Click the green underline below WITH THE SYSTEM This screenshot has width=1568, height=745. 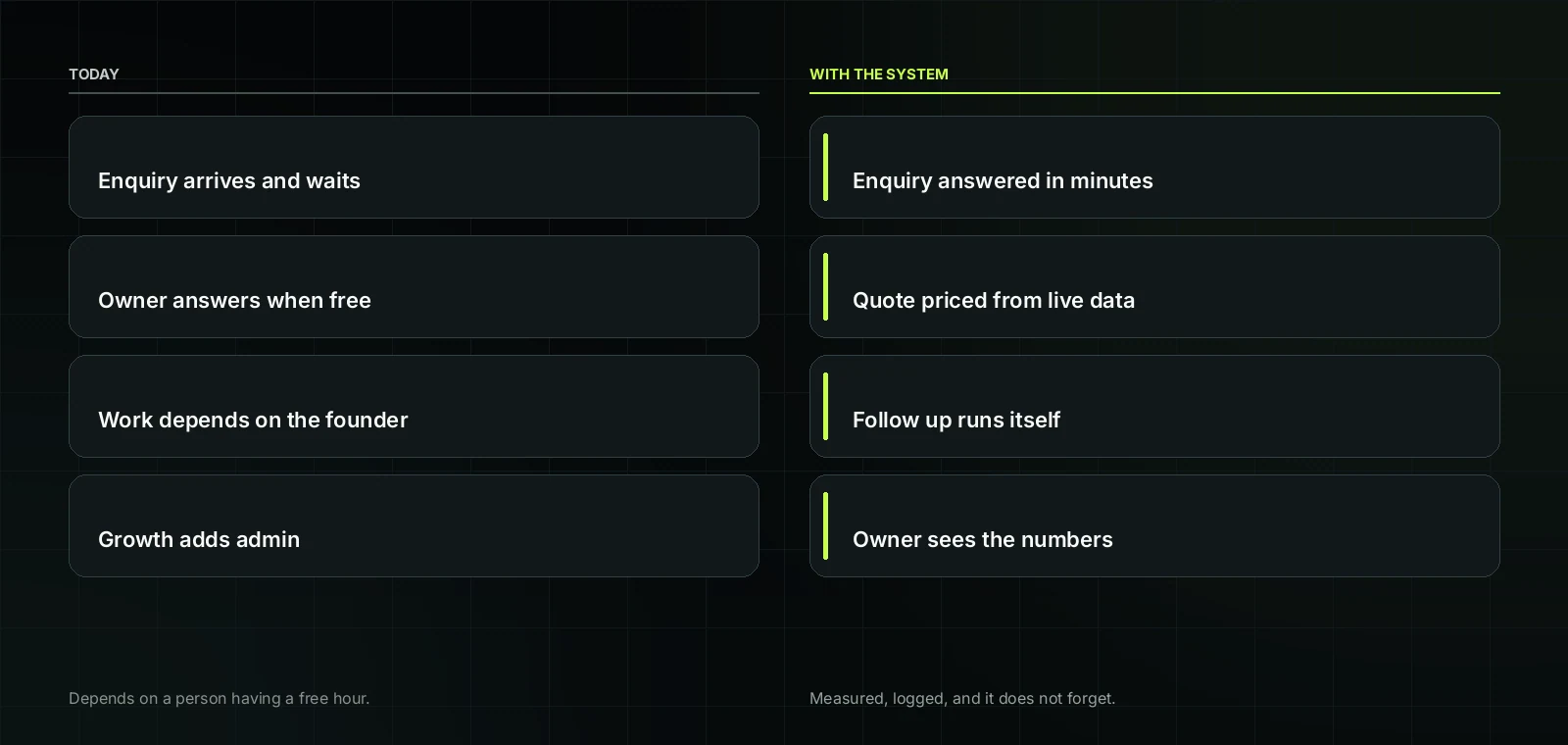[x=1154, y=93]
